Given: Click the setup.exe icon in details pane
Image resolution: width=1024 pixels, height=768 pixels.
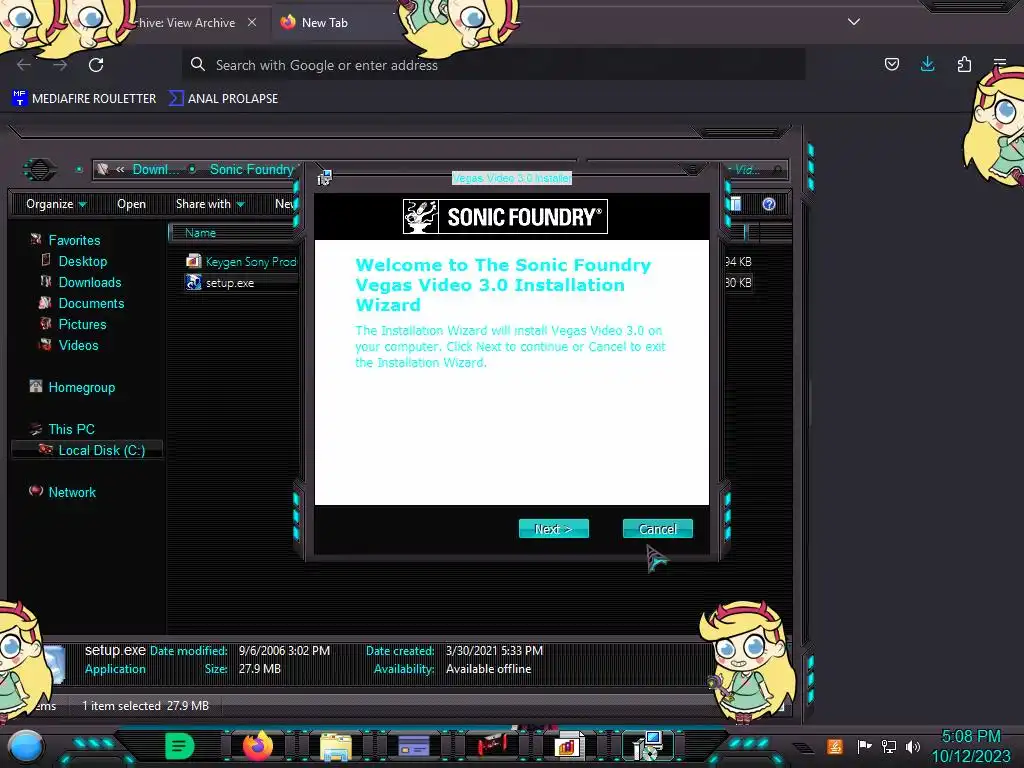Looking at the screenshot, I should [55, 663].
